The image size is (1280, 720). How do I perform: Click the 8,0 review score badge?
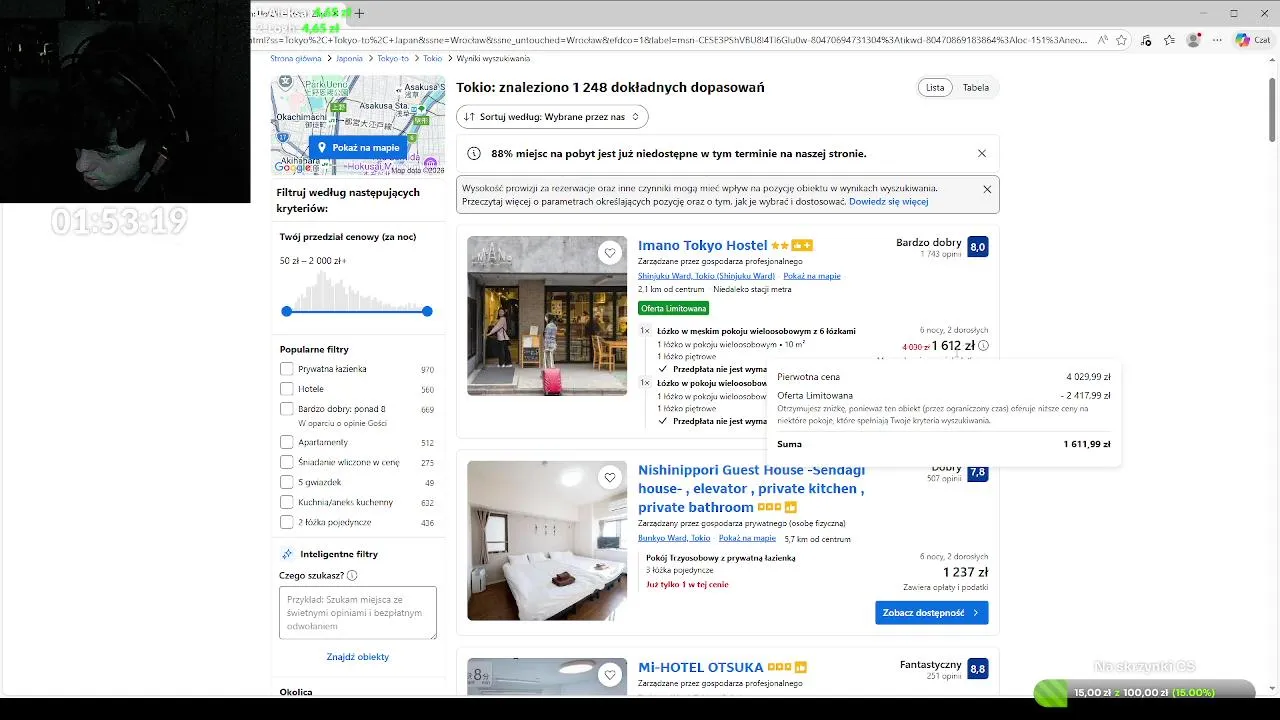pyautogui.click(x=978, y=246)
